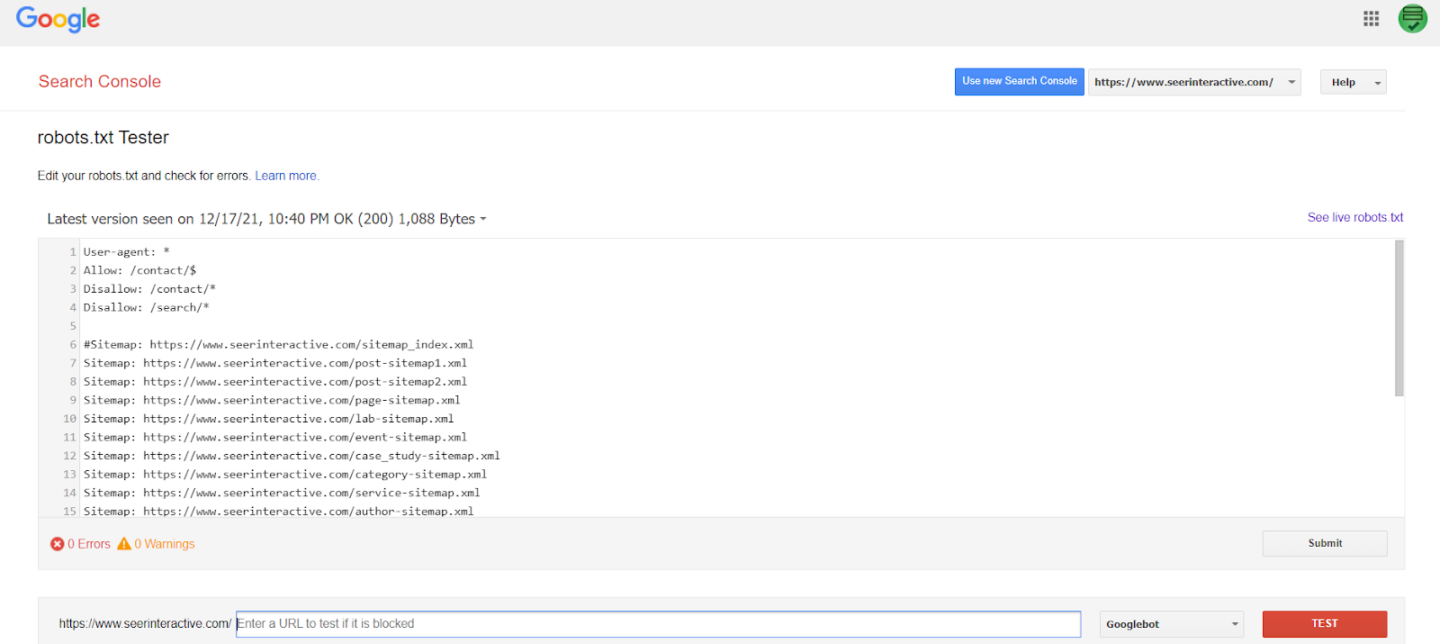Click the Use new Search Console button

click(1019, 81)
